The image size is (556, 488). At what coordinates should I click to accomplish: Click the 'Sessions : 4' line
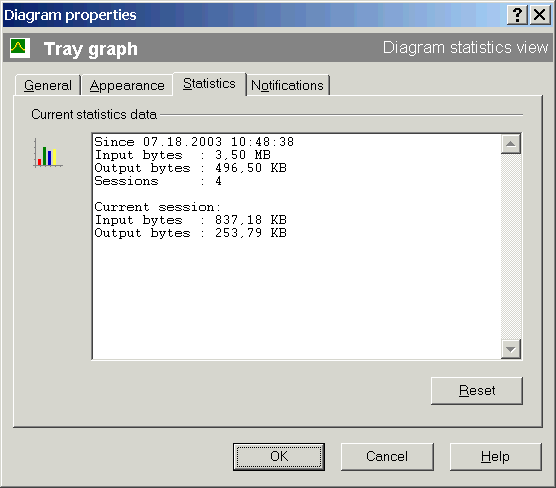click(158, 181)
